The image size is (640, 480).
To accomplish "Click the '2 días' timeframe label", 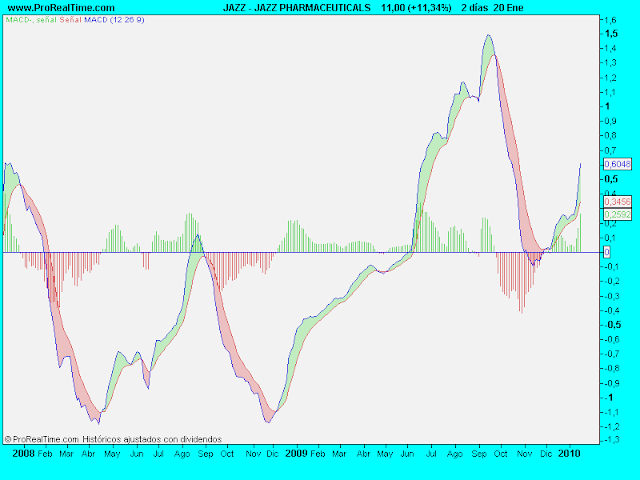I will click(x=475, y=8).
